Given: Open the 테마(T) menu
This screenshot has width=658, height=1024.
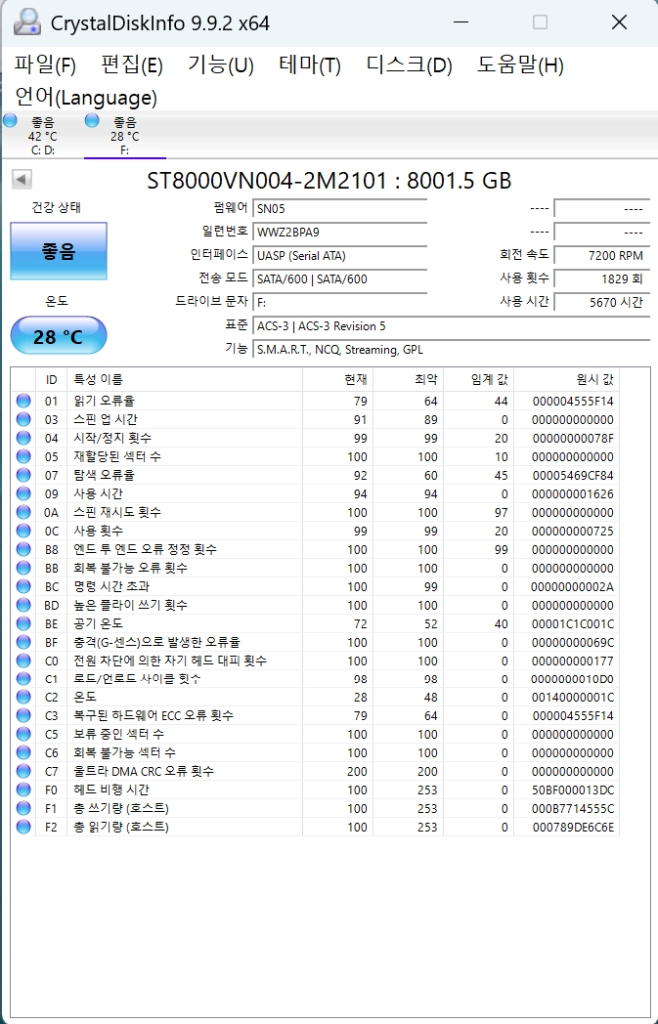Looking at the screenshot, I should (x=309, y=65).
